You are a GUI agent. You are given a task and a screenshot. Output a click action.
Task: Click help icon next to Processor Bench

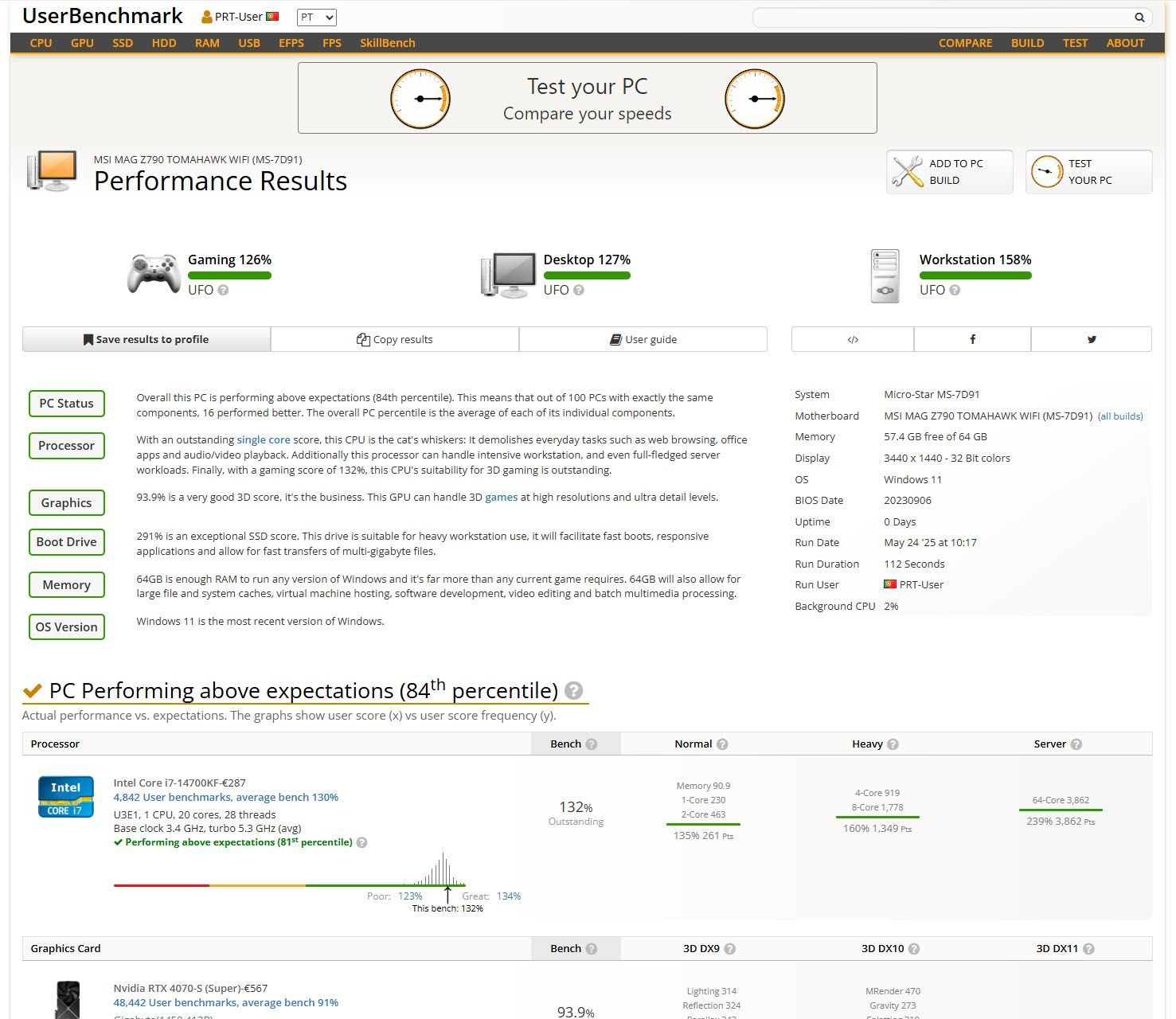click(592, 744)
